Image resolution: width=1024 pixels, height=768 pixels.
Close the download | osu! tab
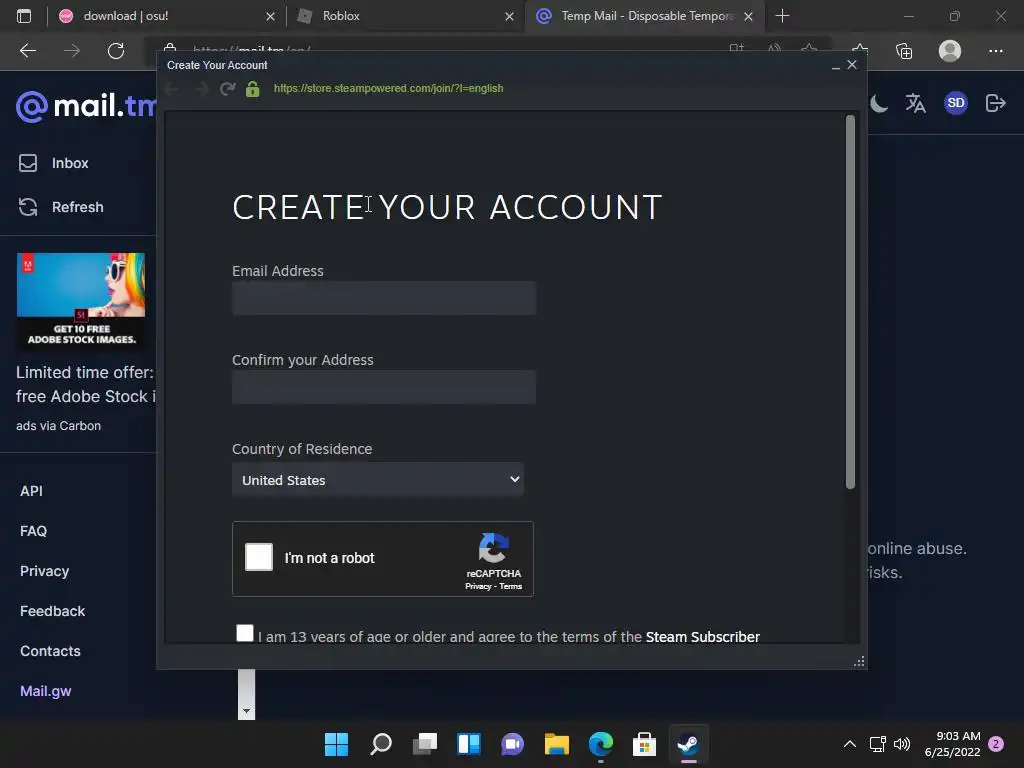point(270,16)
